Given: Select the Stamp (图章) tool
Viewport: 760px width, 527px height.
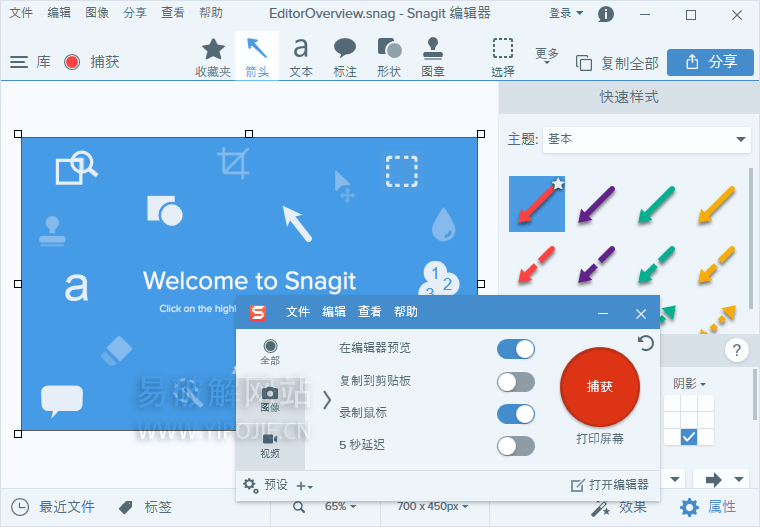Looking at the screenshot, I should pos(433,55).
